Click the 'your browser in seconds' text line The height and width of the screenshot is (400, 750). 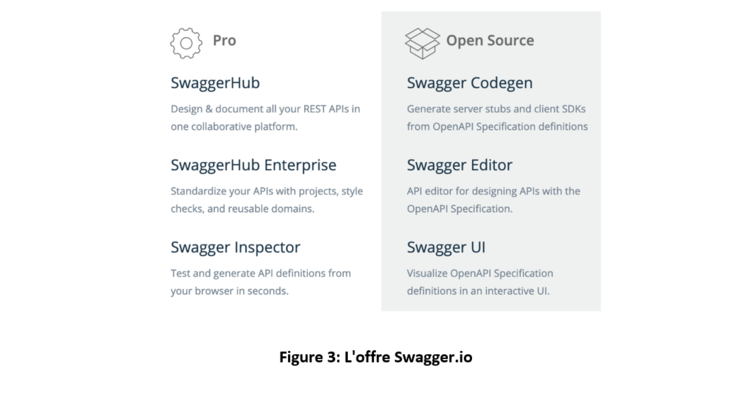[x=230, y=291]
